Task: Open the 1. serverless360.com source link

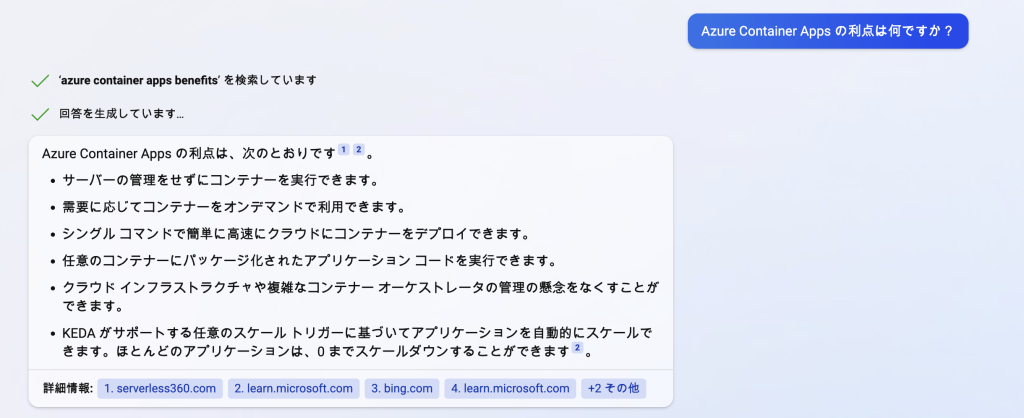Action: point(160,389)
